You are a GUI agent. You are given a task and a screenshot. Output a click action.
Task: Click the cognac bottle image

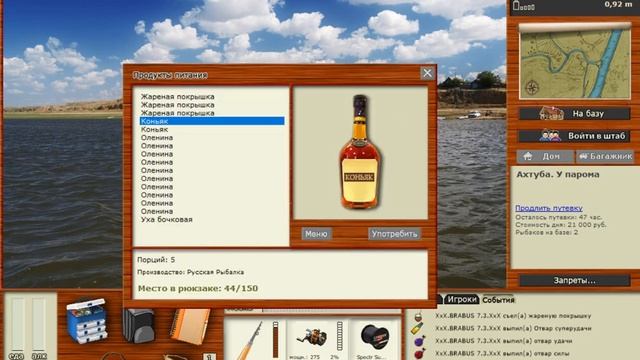pyautogui.click(x=360, y=152)
